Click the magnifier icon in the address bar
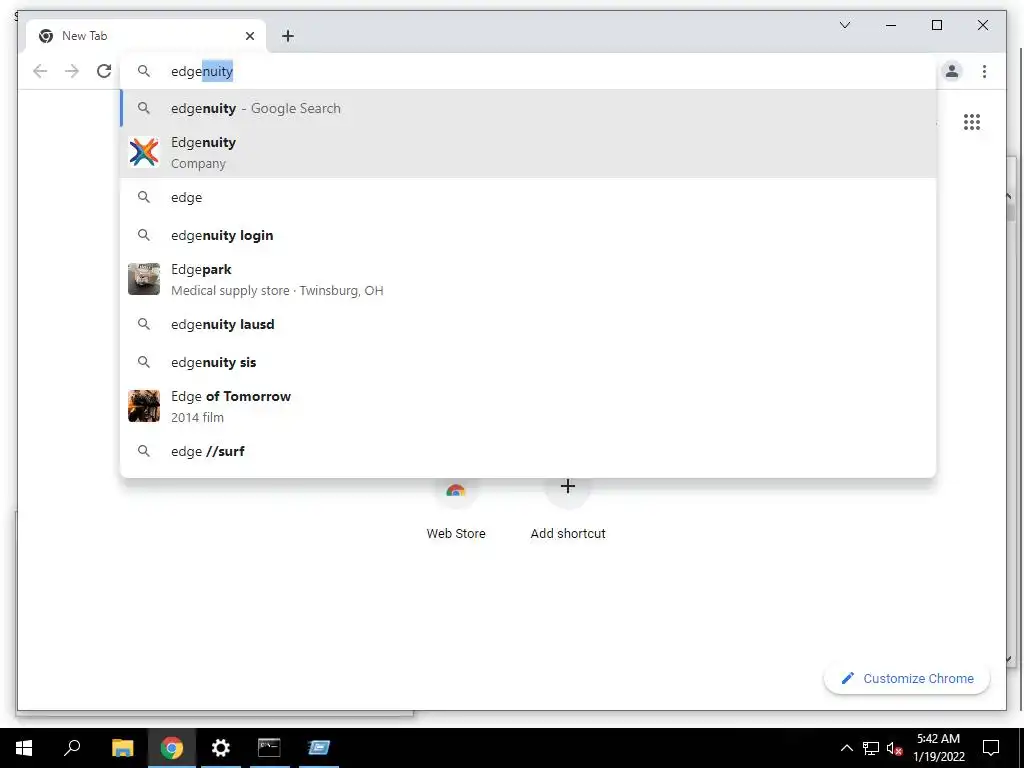The width and height of the screenshot is (1024, 768). tap(144, 71)
